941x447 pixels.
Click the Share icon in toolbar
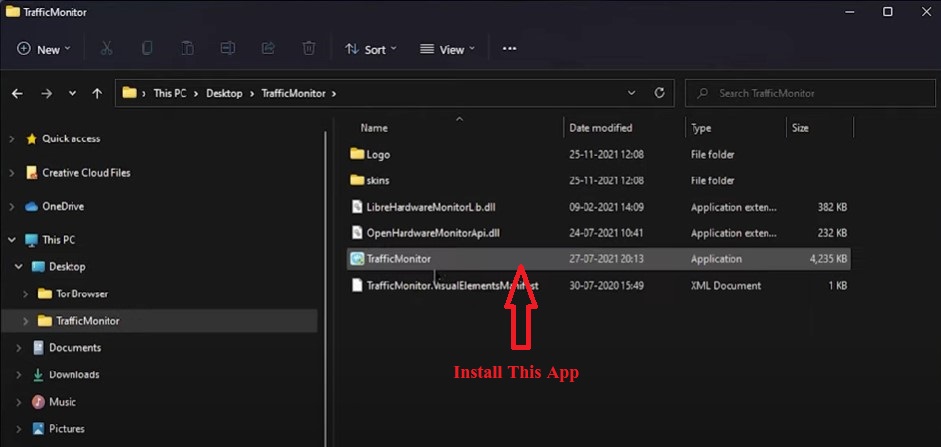pos(268,49)
